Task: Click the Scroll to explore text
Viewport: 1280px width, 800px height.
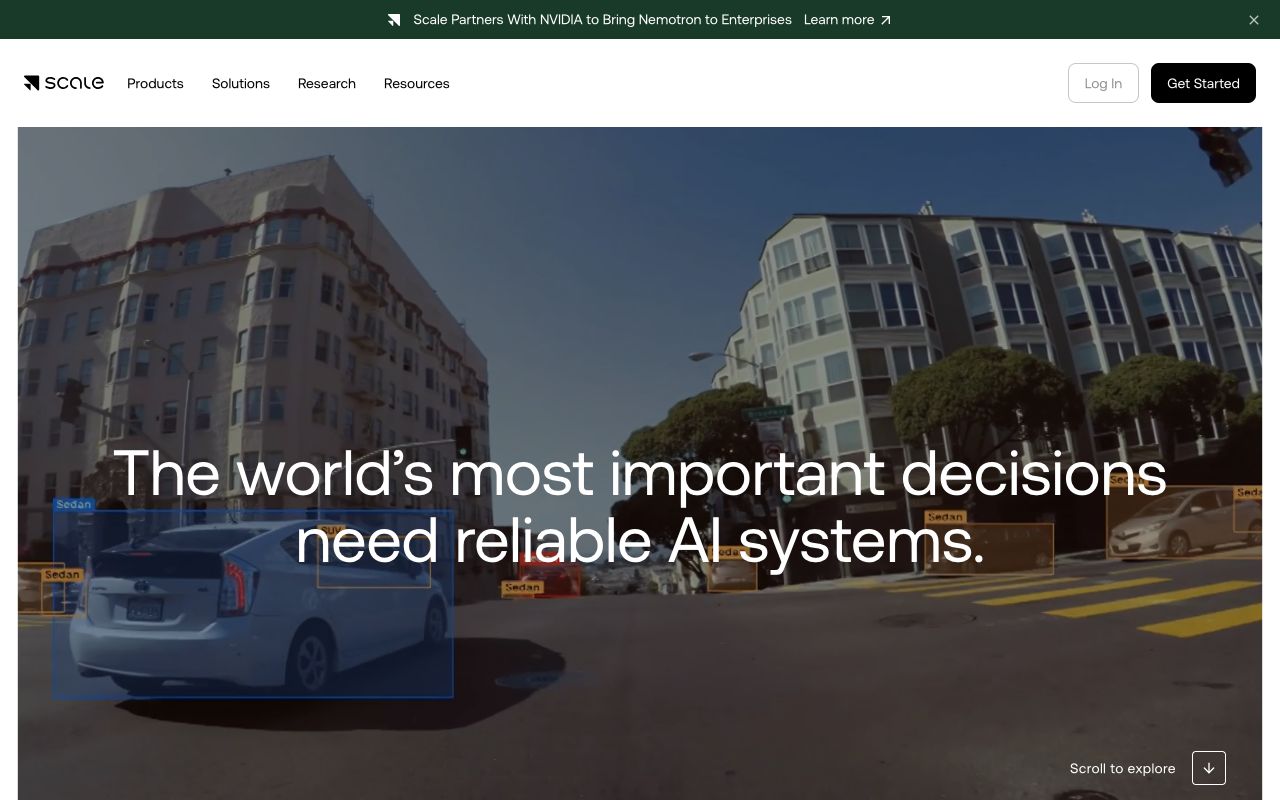Action: 1123,768
